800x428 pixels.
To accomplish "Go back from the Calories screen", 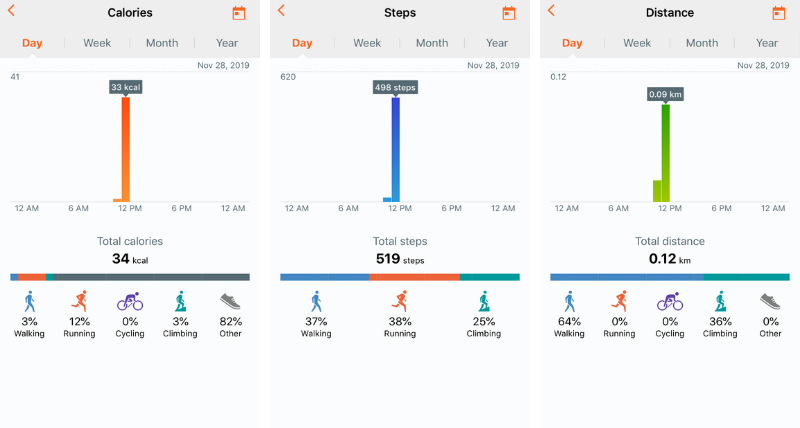I will point(12,11).
